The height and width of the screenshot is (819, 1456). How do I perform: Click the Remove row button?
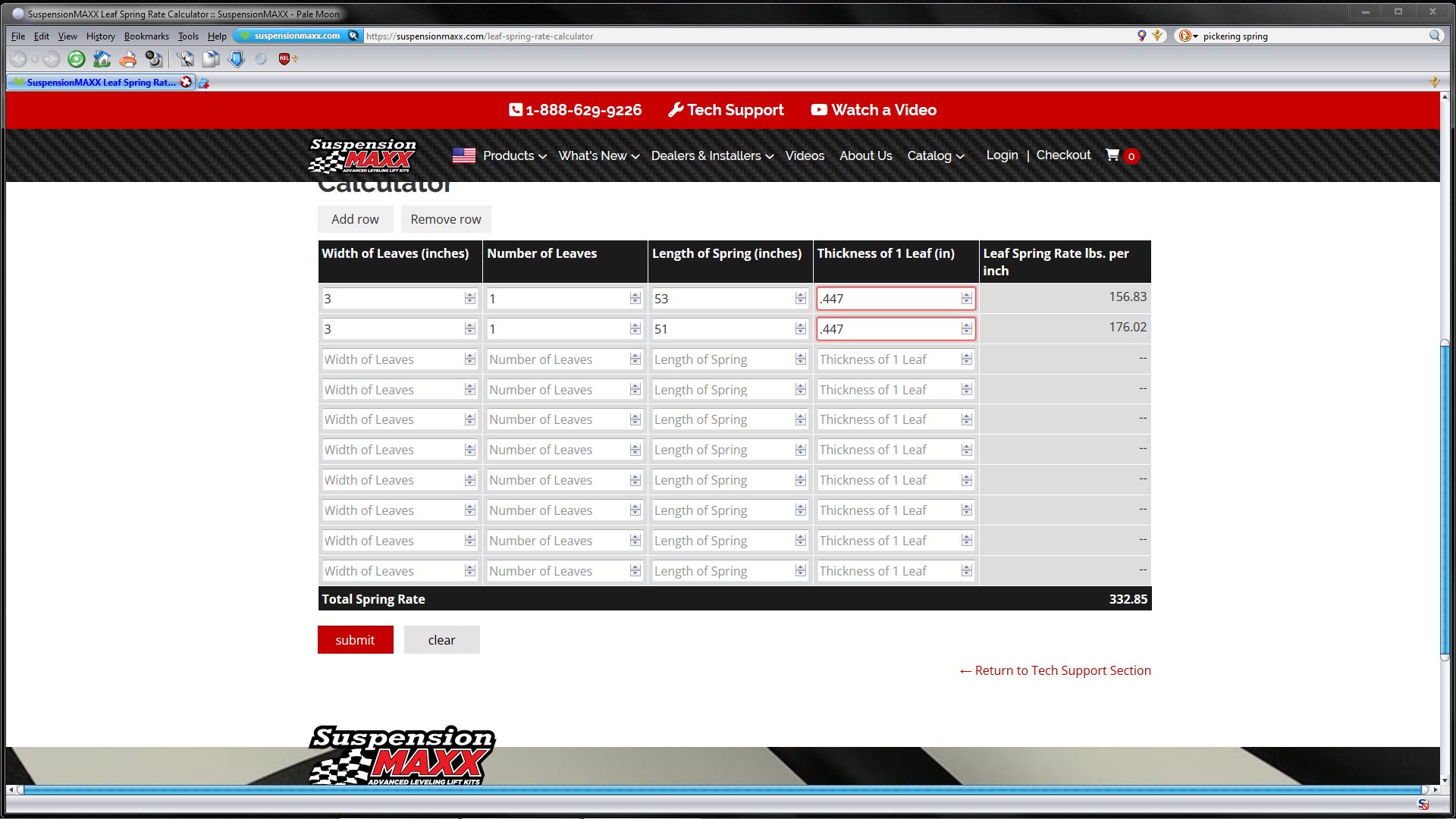click(x=446, y=219)
